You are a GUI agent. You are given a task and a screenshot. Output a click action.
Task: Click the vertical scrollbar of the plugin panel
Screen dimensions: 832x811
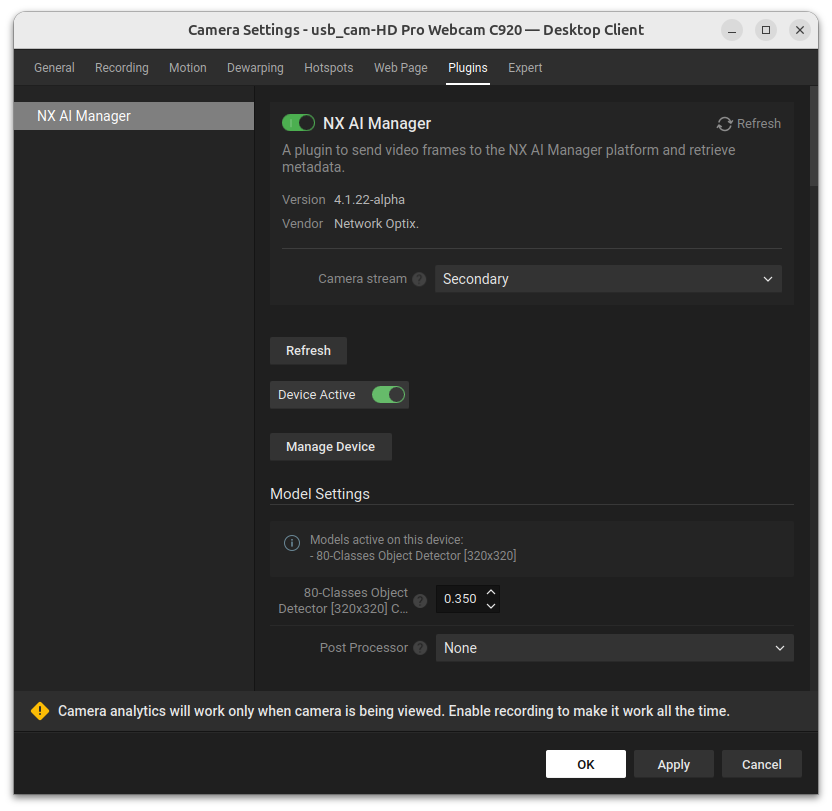[x=814, y=136]
